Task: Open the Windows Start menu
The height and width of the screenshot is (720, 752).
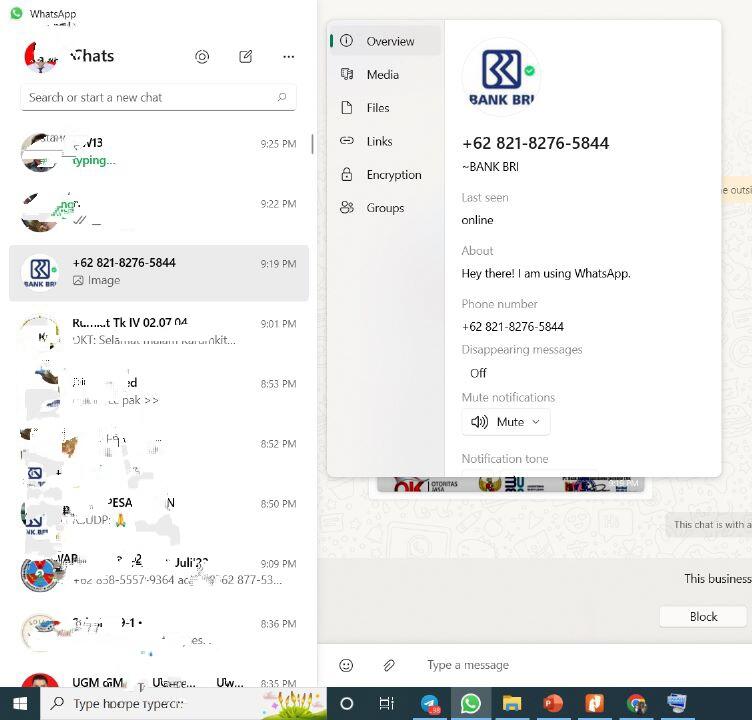Action: click(x=20, y=704)
